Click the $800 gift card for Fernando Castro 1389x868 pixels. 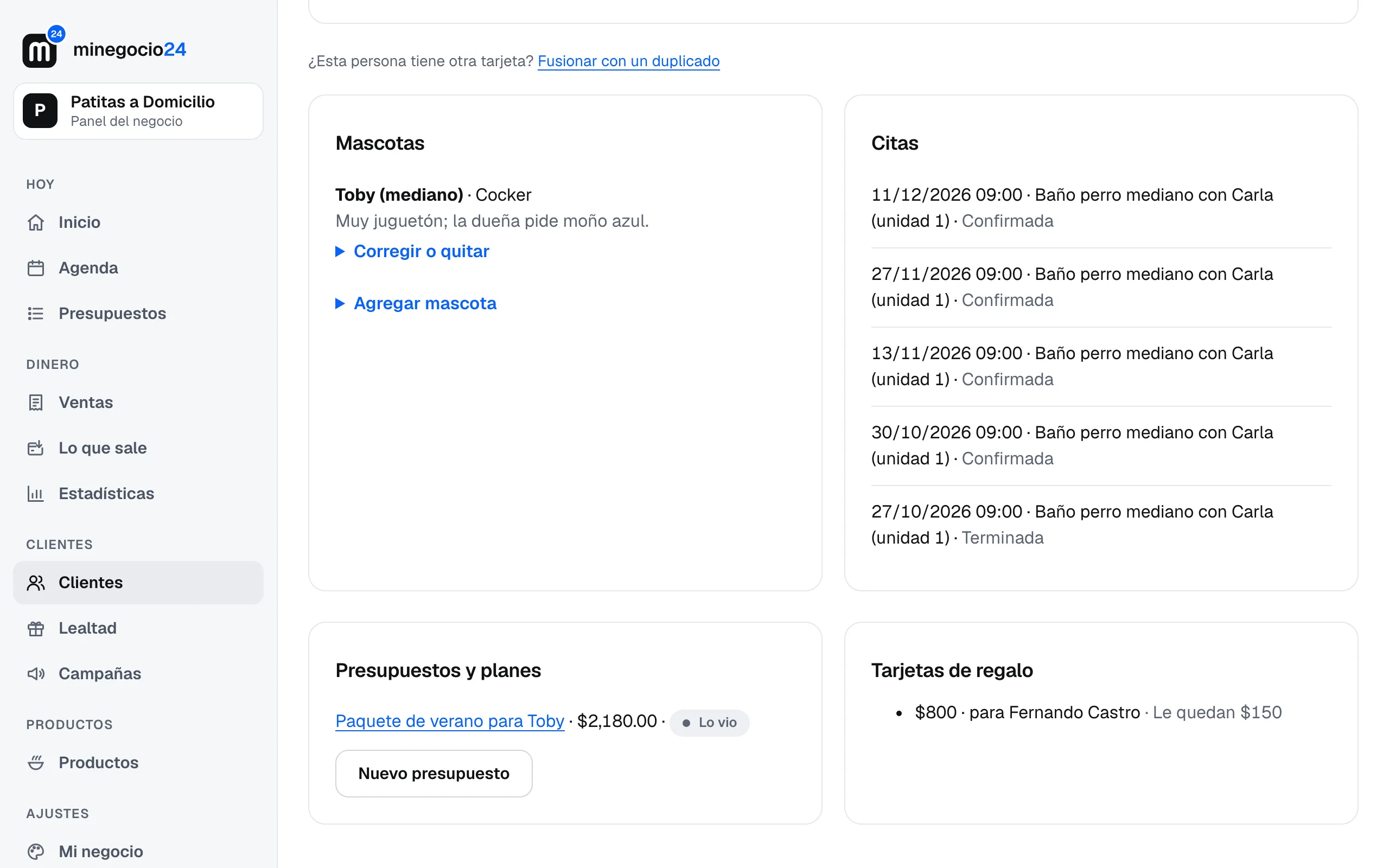click(x=1098, y=712)
